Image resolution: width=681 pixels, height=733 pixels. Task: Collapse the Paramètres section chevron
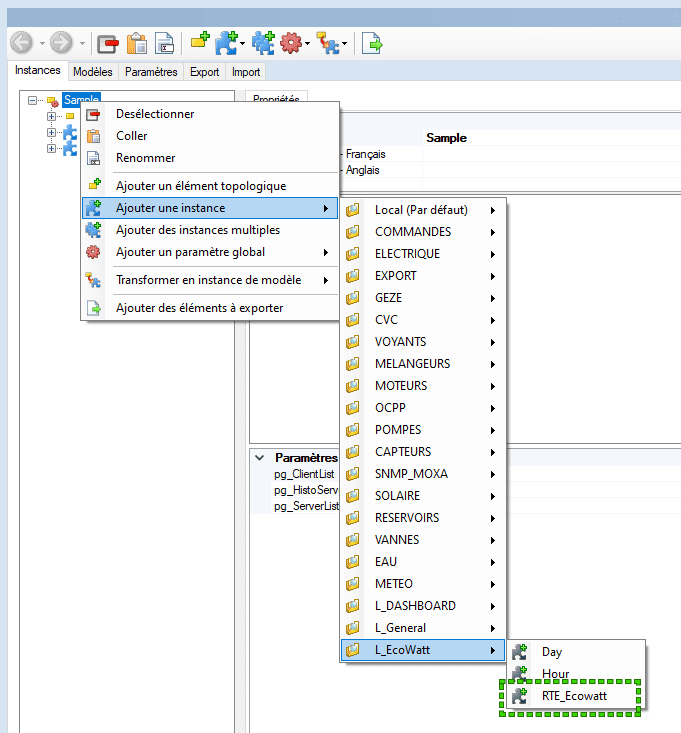pyautogui.click(x=260, y=458)
